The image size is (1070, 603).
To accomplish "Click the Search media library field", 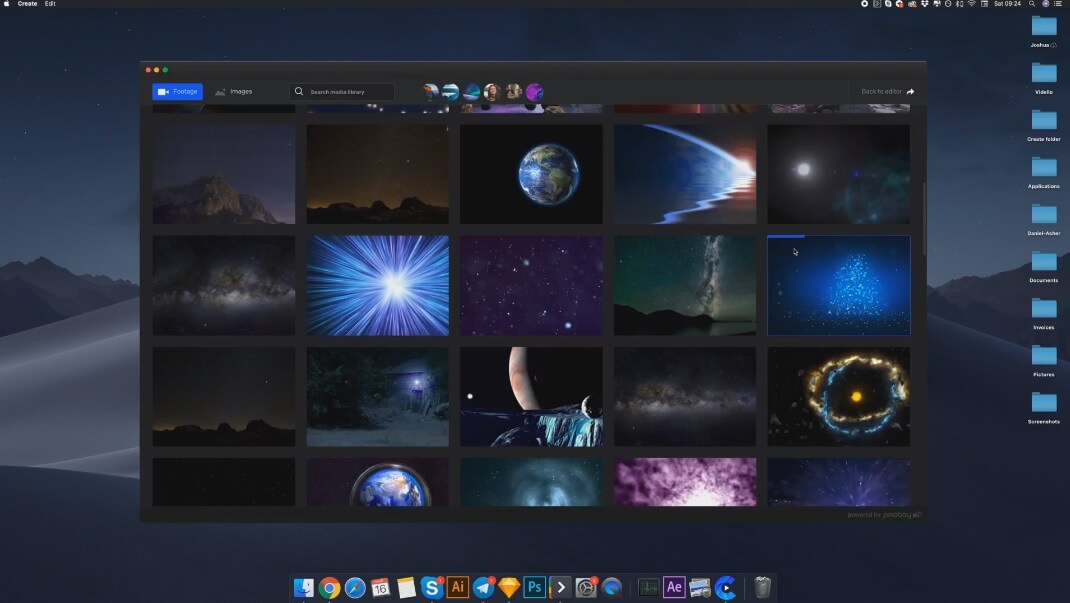I will (x=342, y=91).
